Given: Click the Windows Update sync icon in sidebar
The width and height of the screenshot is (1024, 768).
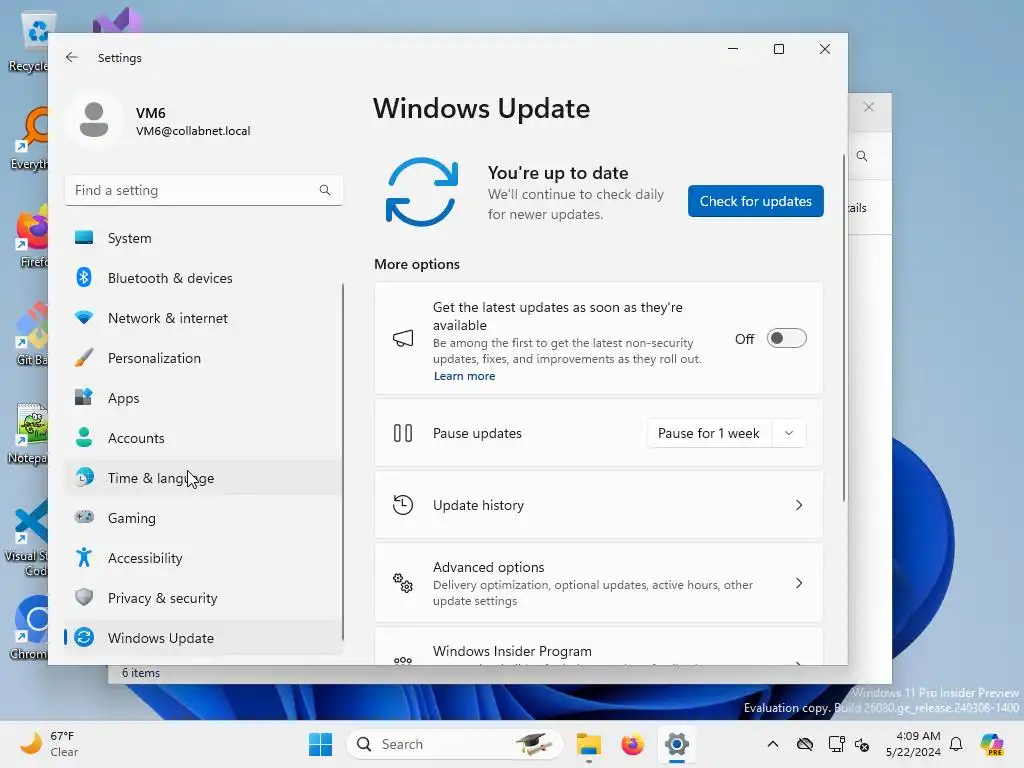Looking at the screenshot, I should (84, 637).
